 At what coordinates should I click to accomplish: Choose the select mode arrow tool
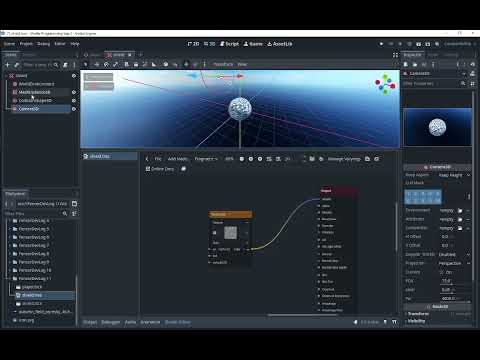pos(86,64)
